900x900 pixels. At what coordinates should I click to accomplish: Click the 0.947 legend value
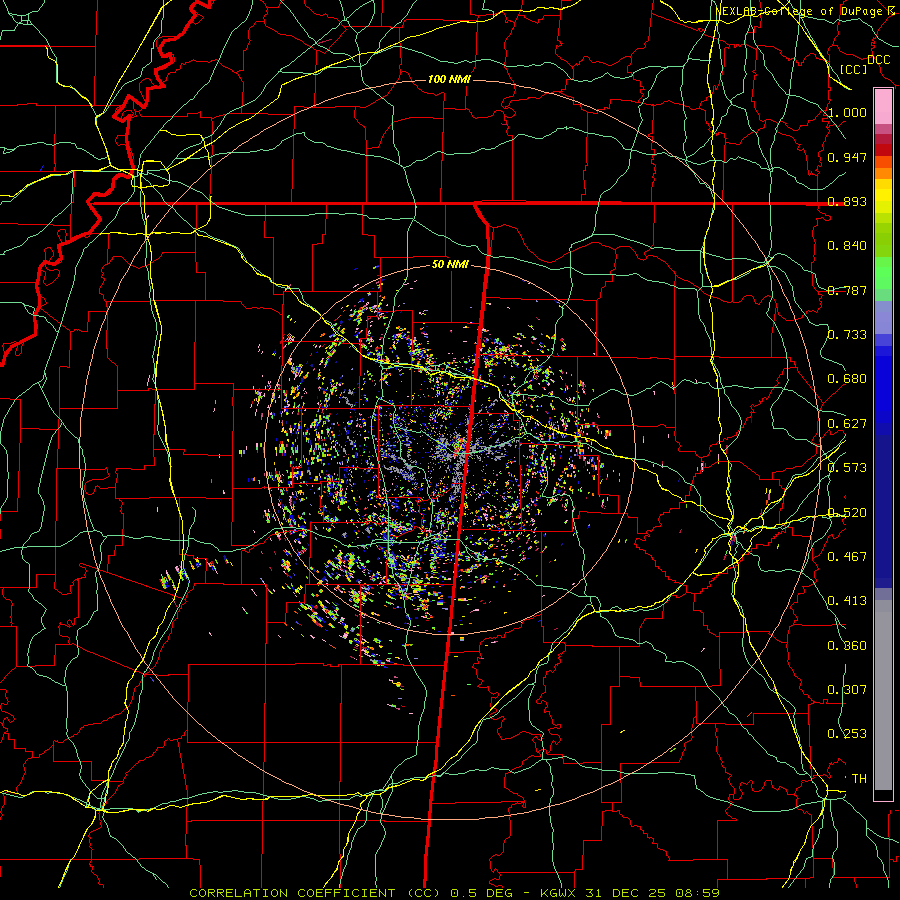pos(847,157)
